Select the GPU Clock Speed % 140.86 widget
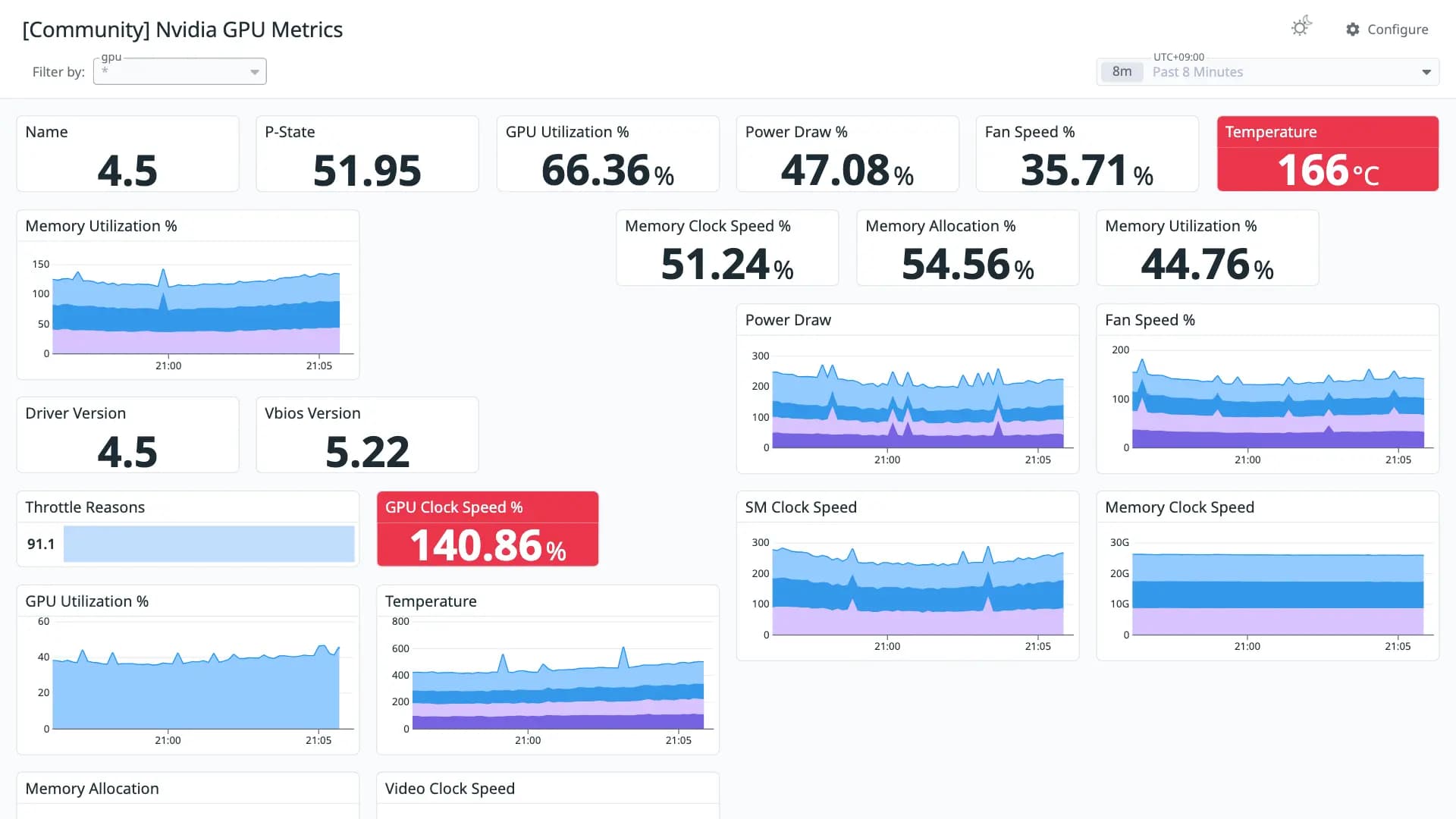Image resolution: width=1456 pixels, height=819 pixels. (x=488, y=529)
